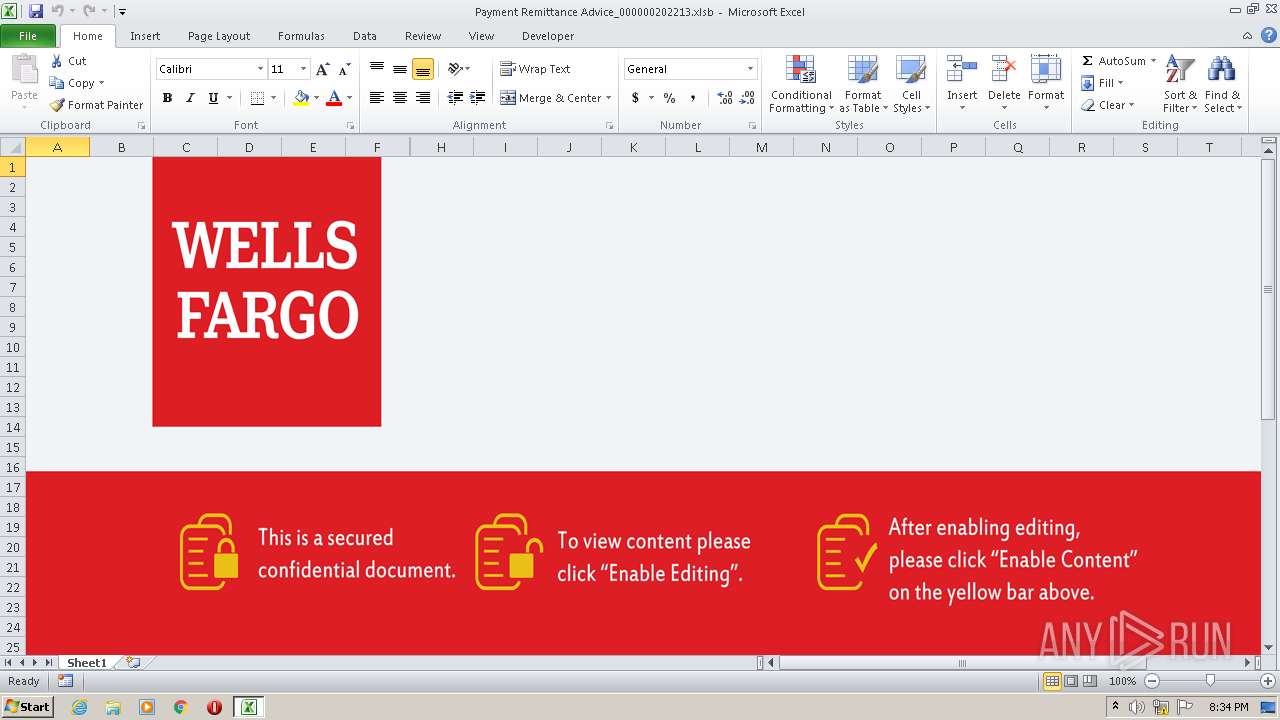1280x720 pixels.
Task: Insert a new worksheet tab
Action: (x=132, y=662)
